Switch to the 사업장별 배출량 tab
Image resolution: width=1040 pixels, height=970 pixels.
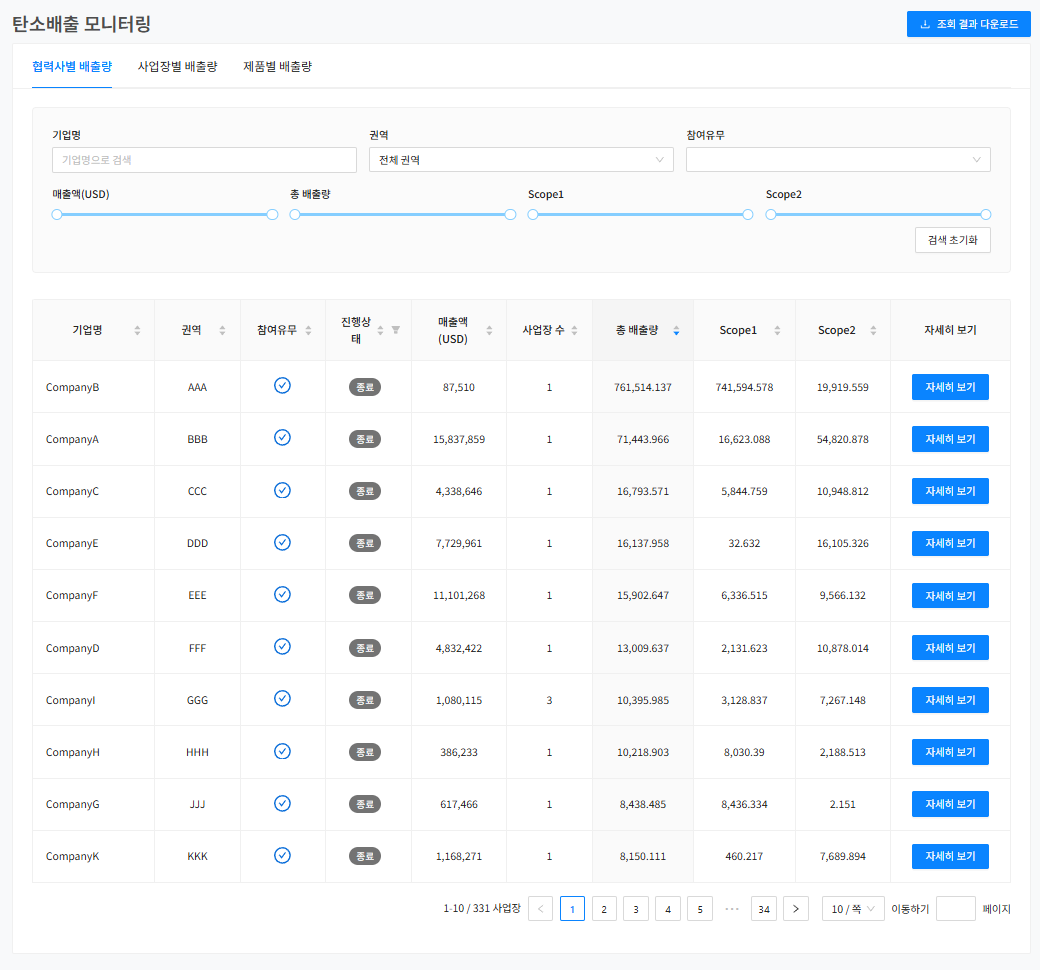pos(177,67)
